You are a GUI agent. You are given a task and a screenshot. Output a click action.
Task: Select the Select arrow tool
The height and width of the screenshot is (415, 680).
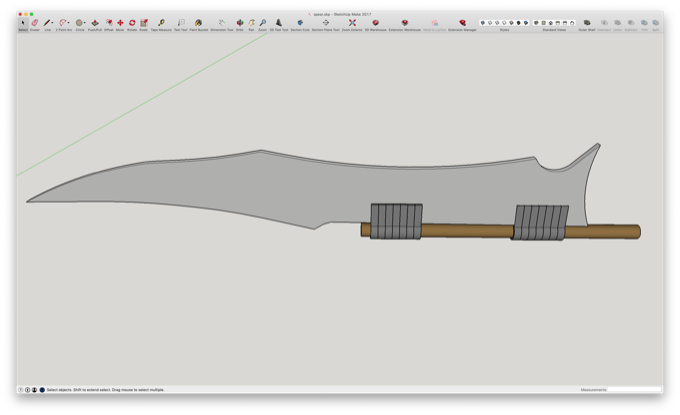[x=23, y=23]
